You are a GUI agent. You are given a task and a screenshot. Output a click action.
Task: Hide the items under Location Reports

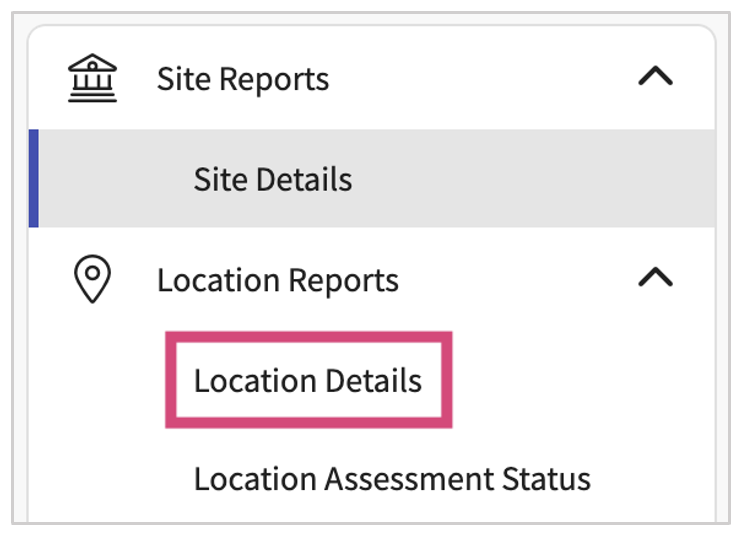coord(655,279)
